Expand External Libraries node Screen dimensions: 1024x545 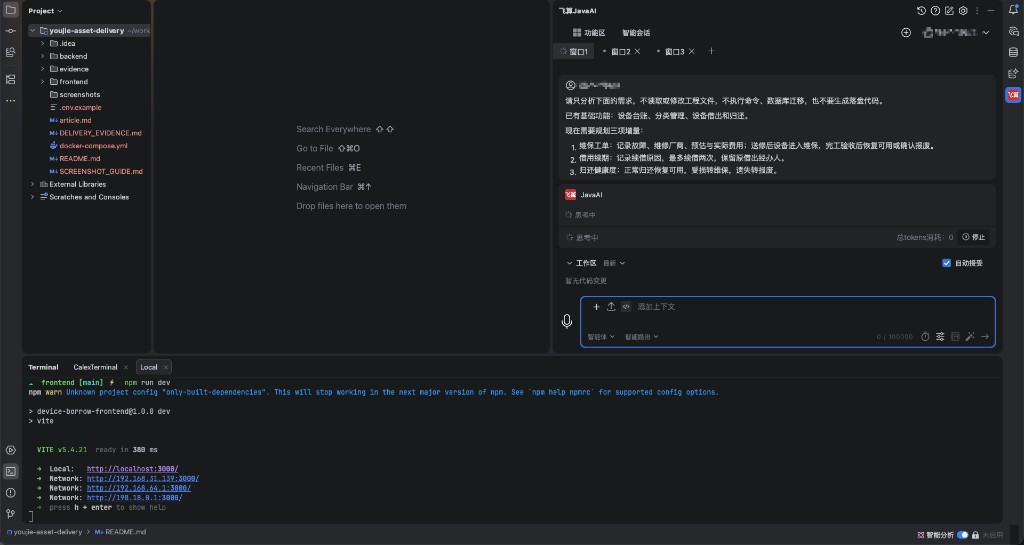point(32,184)
